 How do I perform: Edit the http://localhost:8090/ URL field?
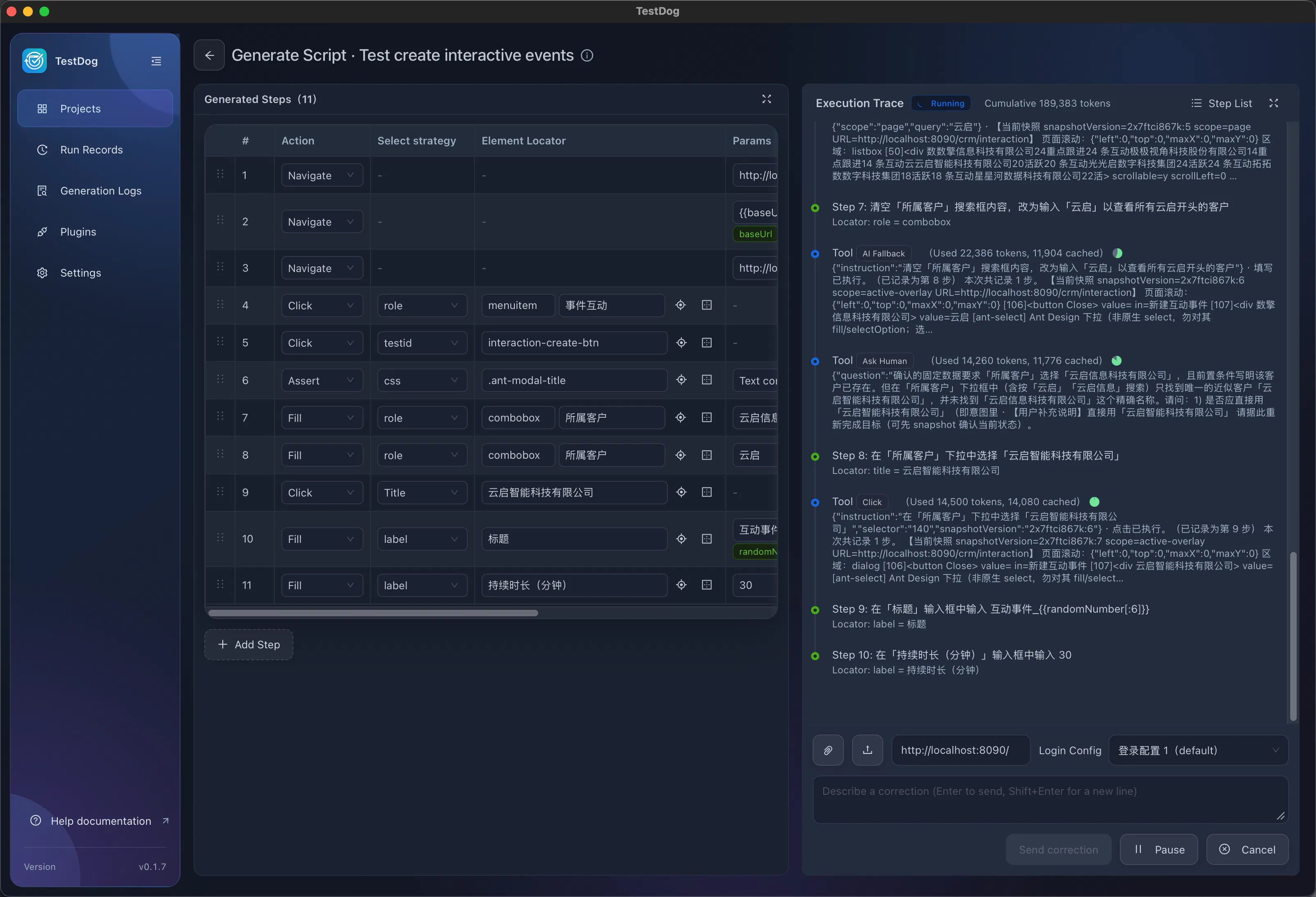coord(961,751)
